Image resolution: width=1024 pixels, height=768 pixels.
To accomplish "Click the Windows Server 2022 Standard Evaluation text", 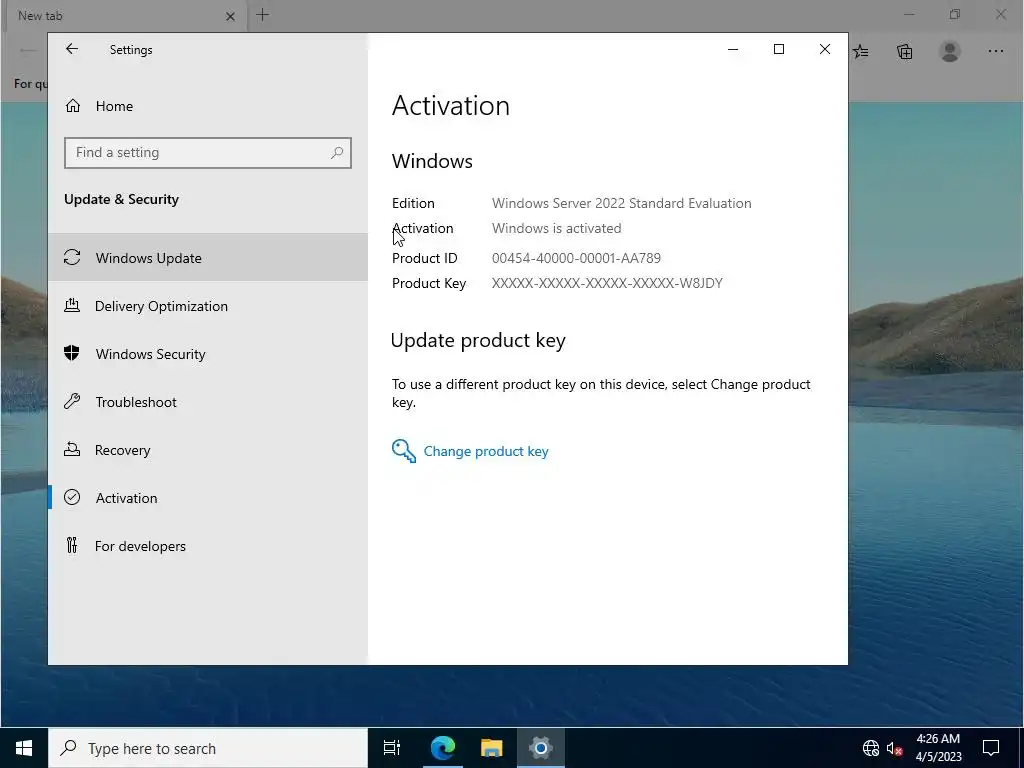I will pos(621,203).
